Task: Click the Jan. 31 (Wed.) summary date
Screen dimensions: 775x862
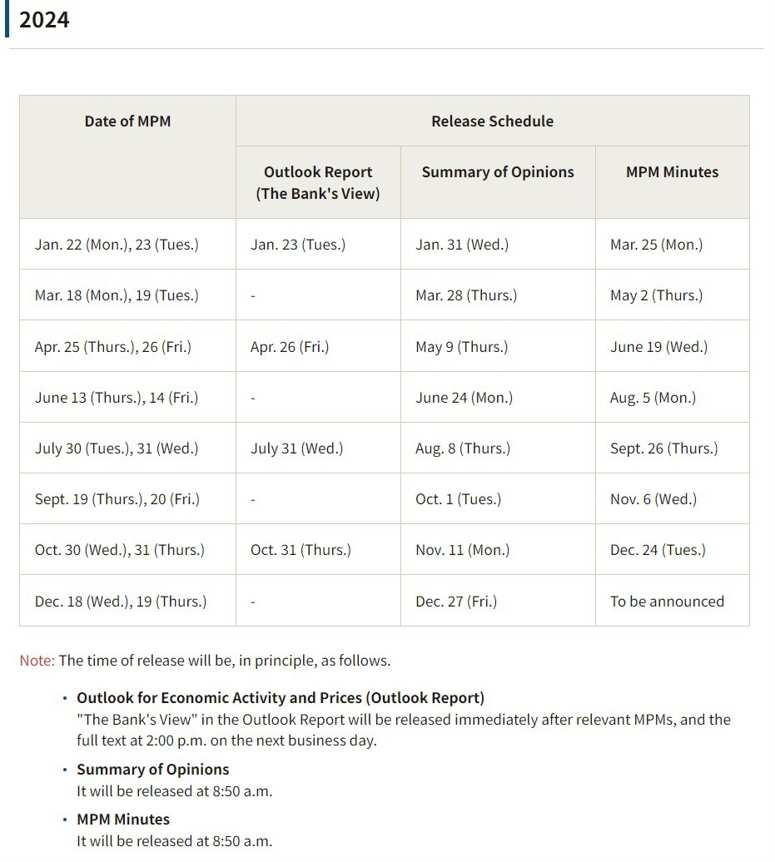Action: [x=462, y=244]
